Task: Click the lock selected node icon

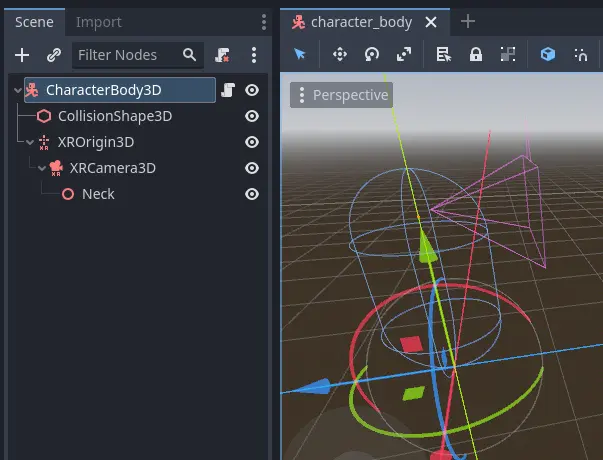Action: [x=476, y=55]
